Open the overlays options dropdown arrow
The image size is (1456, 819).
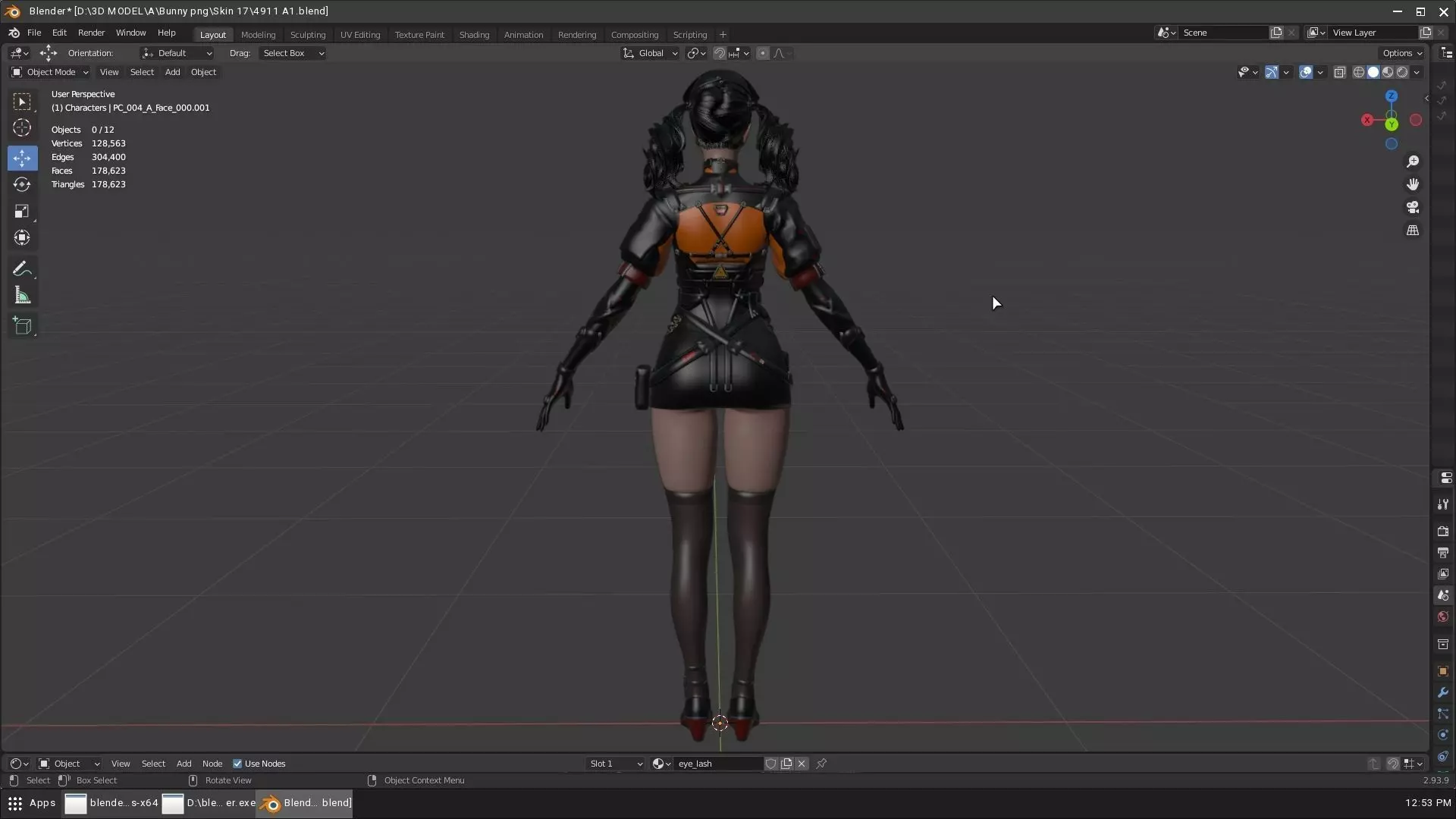click(1320, 72)
